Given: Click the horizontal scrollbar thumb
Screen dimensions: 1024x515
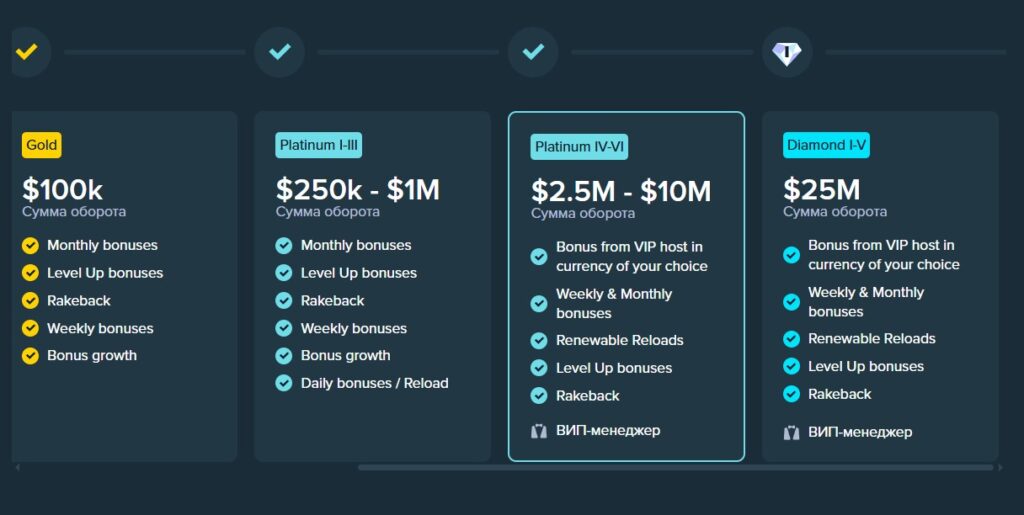Looking at the screenshot, I should click(675, 467).
